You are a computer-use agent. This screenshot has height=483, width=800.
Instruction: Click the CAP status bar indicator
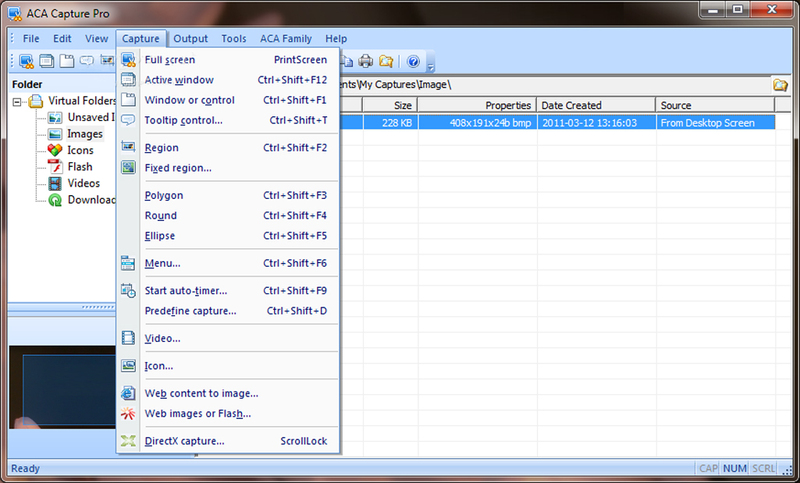pyautogui.click(x=708, y=468)
